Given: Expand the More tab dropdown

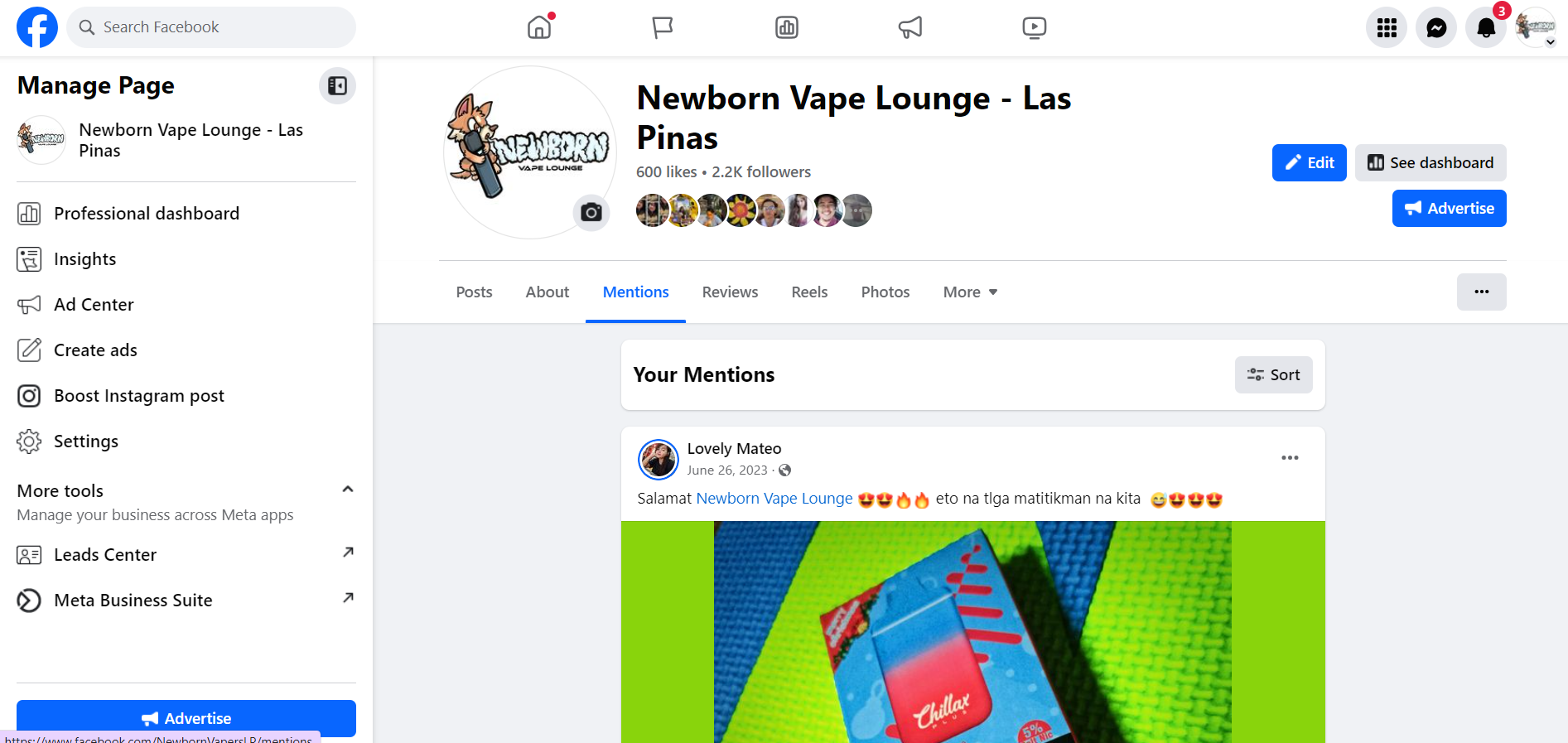Looking at the screenshot, I should 970,292.
